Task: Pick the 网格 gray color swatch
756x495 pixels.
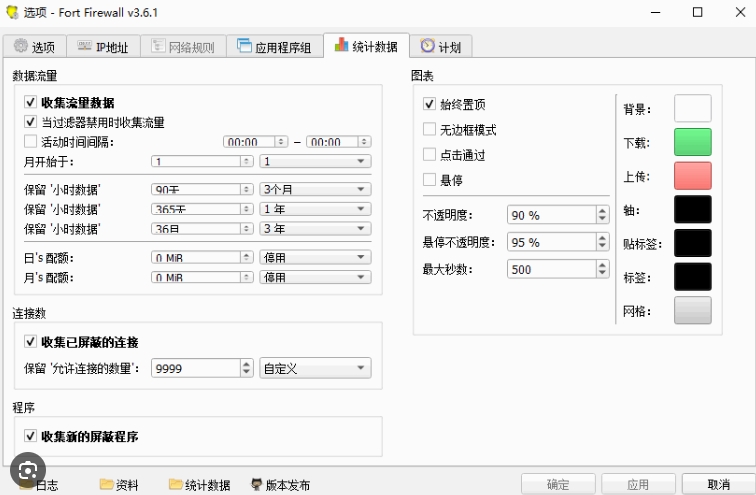Action: click(x=692, y=310)
